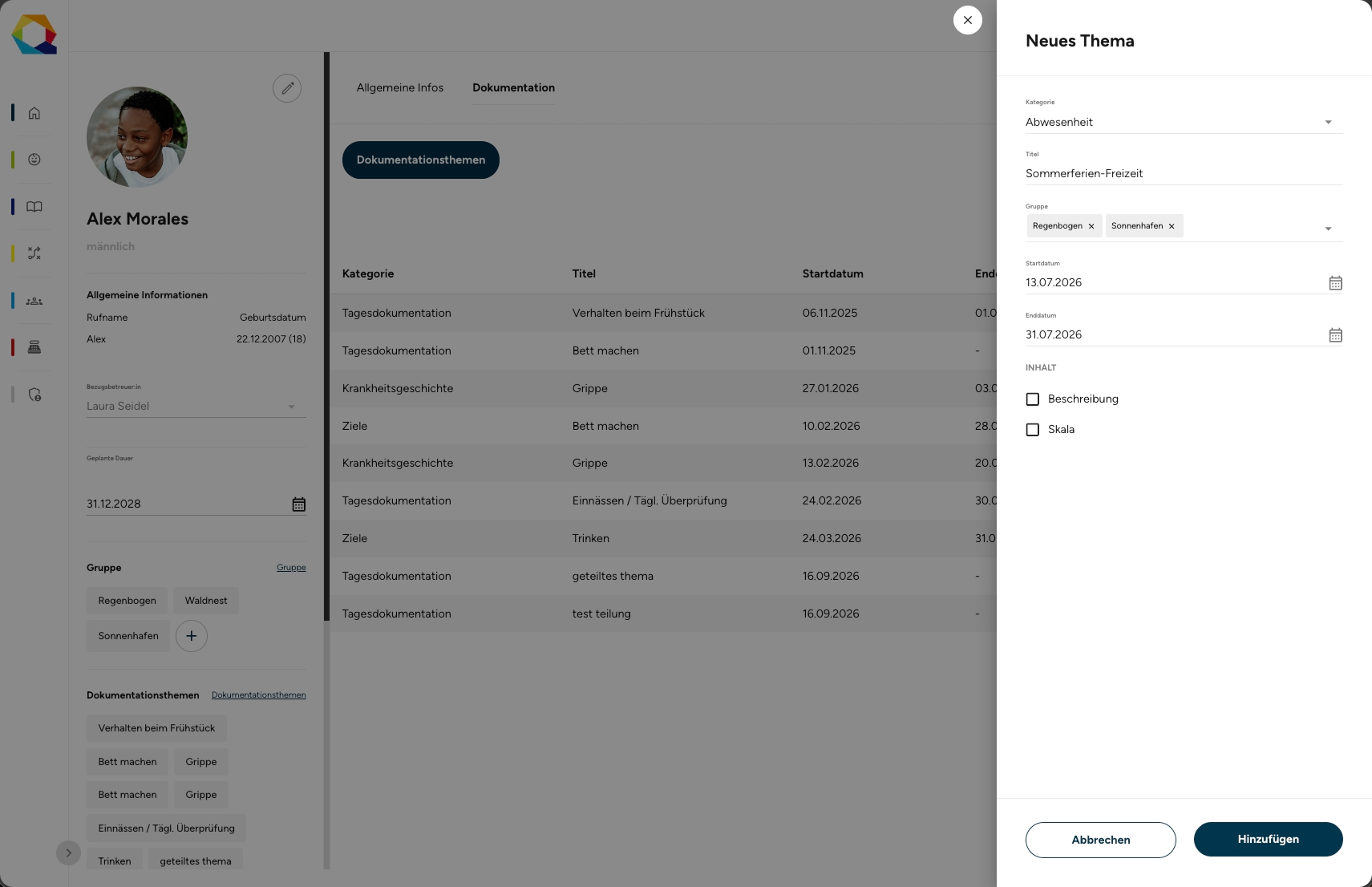Open the open-book sidebar icon
This screenshot has width=1372, height=887.
(x=34, y=207)
